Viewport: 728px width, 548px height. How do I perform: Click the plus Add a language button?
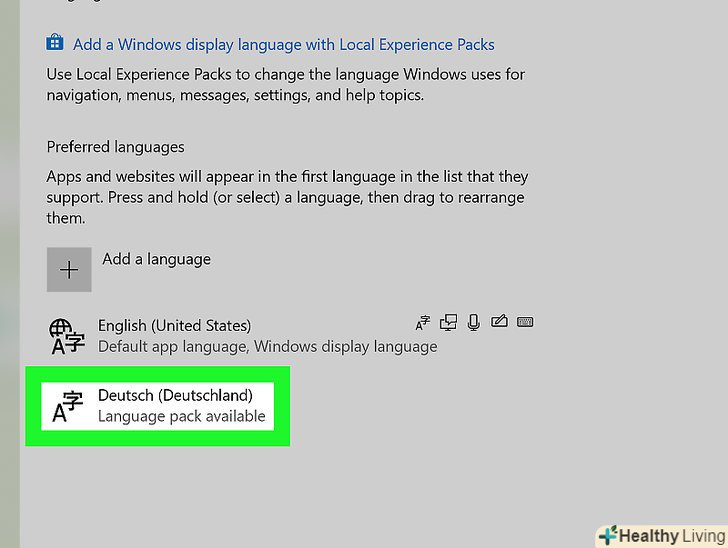(69, 269)
